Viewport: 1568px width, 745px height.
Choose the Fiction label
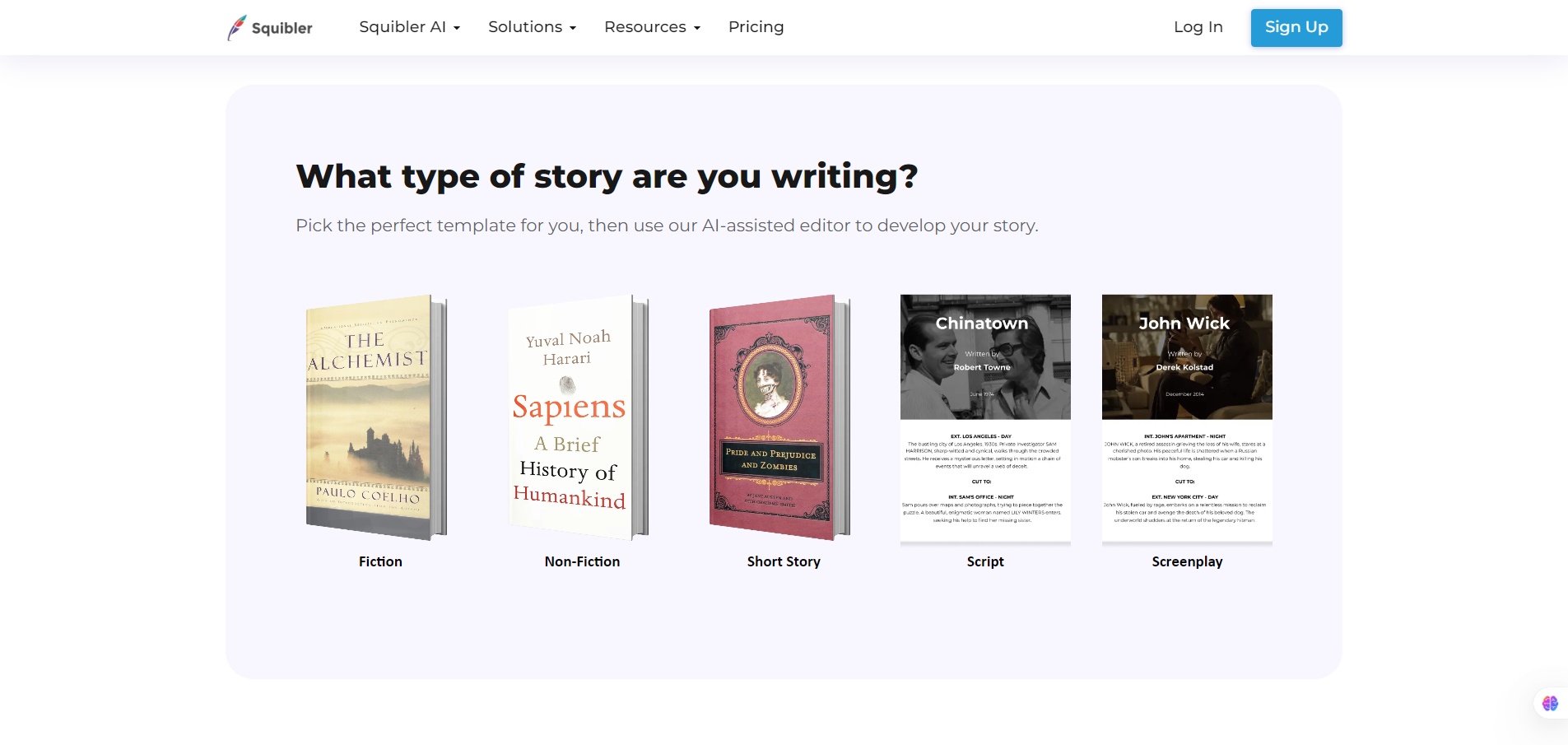pos(380,561)
